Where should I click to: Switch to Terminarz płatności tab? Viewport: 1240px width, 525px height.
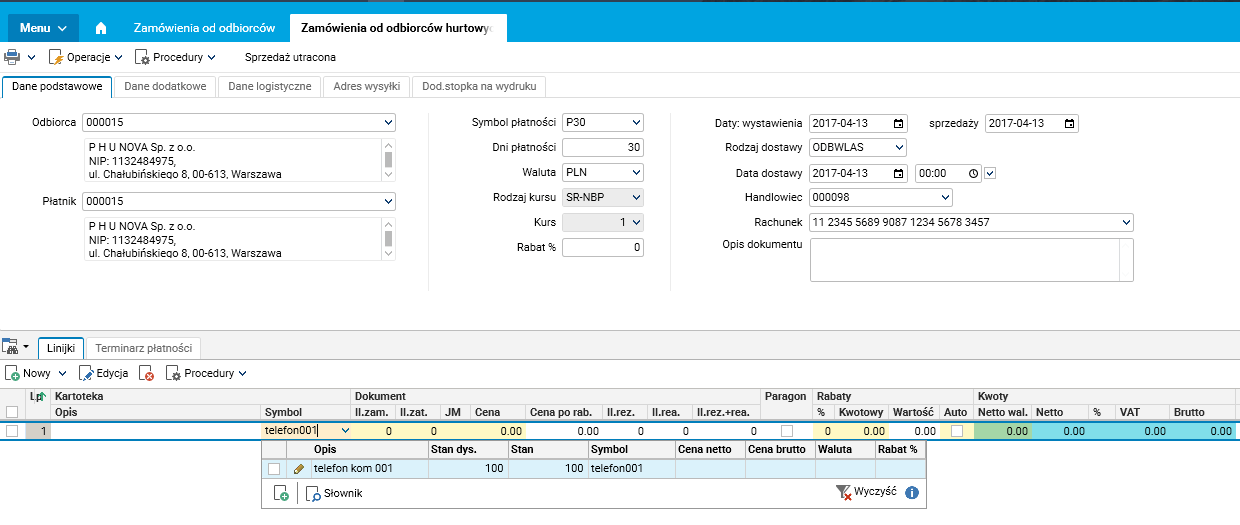click(144, 348)
